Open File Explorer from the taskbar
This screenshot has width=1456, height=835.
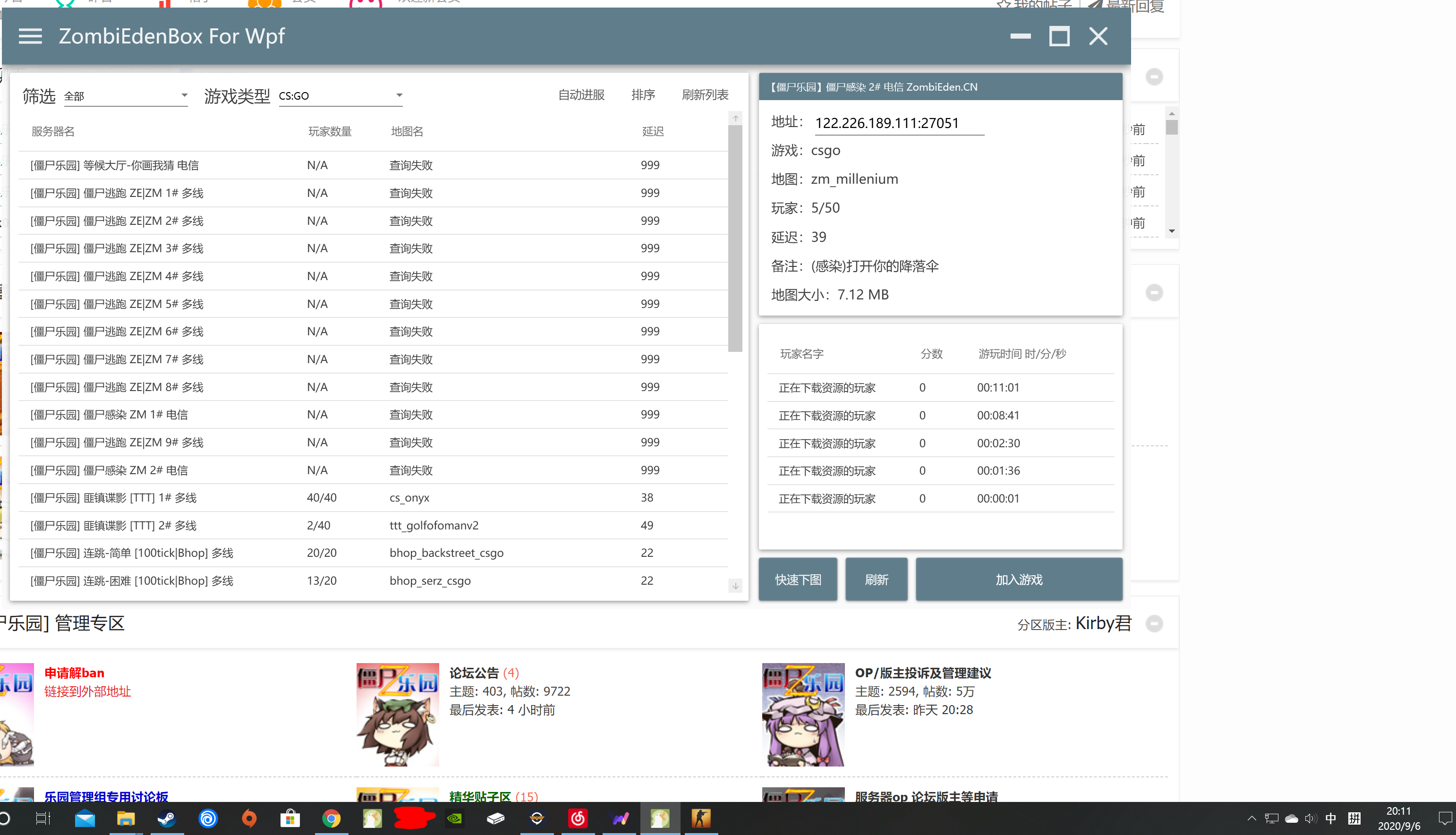click(126, 818)
